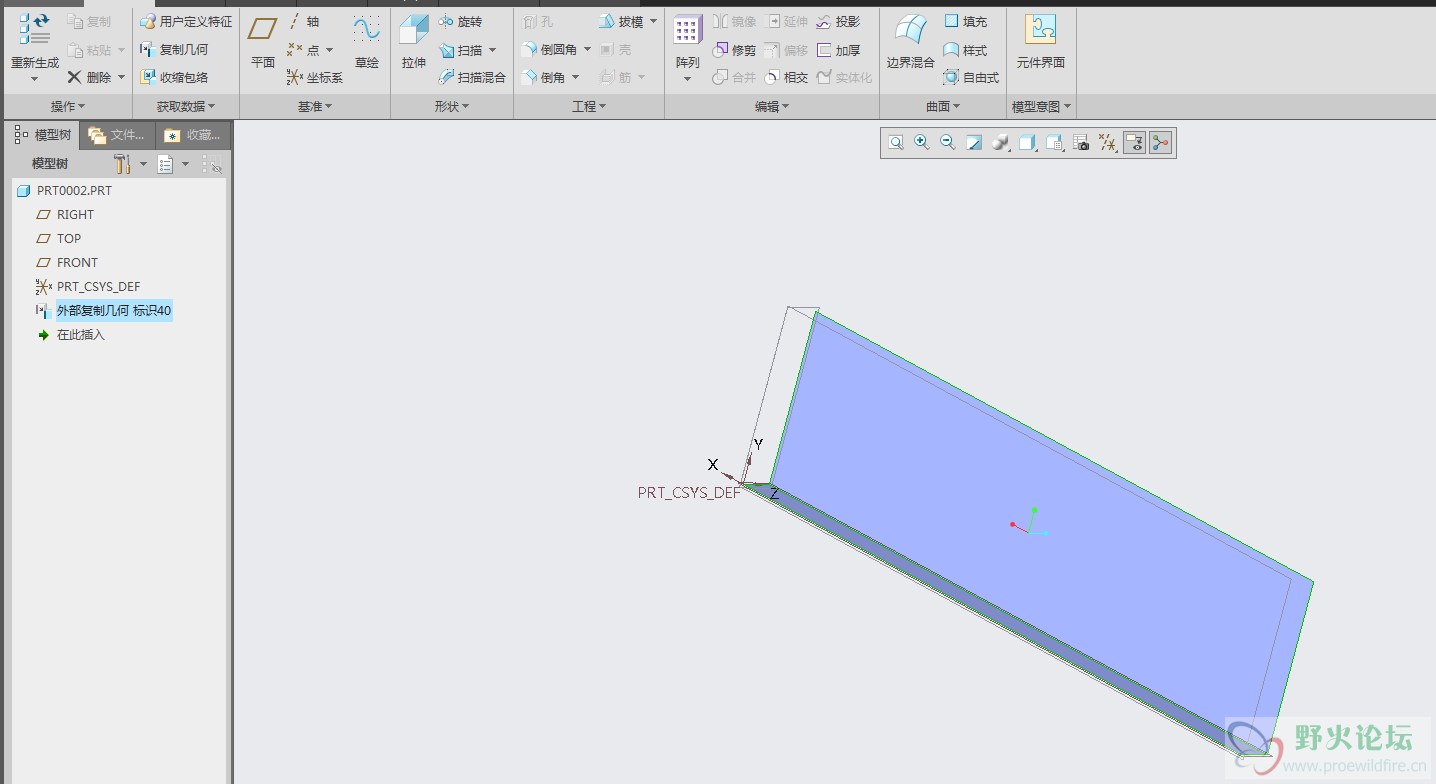Expand the 编辑 group dropdown
This screenshot has height=784, width=1436.
pyautogui.click(x=772, y=106)
